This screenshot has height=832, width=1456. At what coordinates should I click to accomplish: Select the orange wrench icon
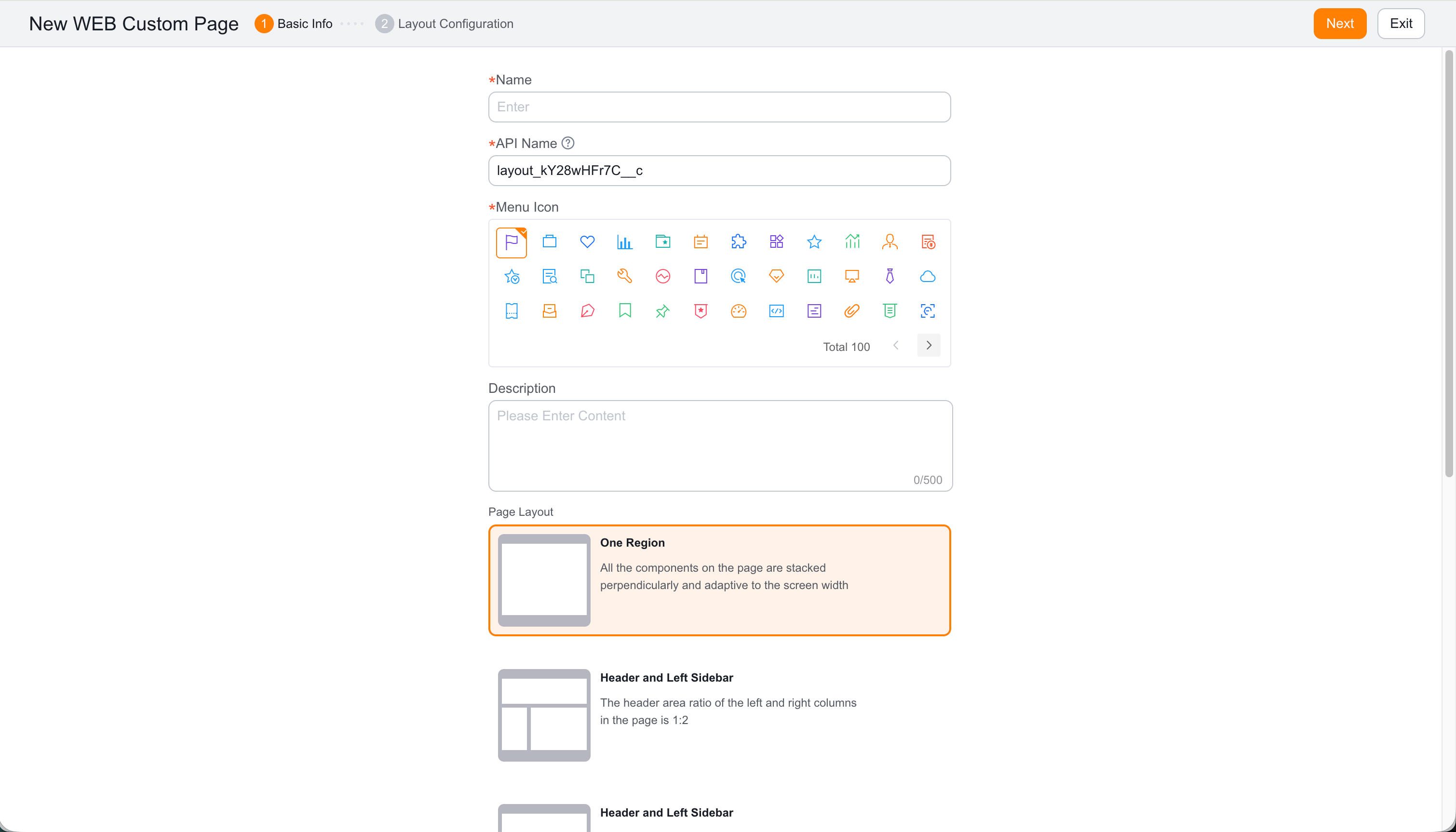pyautogui.click(x=624, y=277)
